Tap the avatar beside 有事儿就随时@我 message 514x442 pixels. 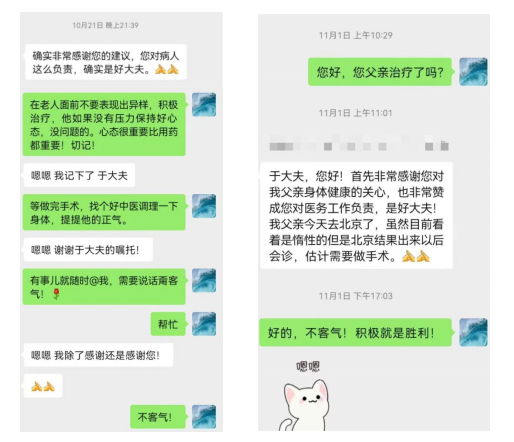[204, 280]
